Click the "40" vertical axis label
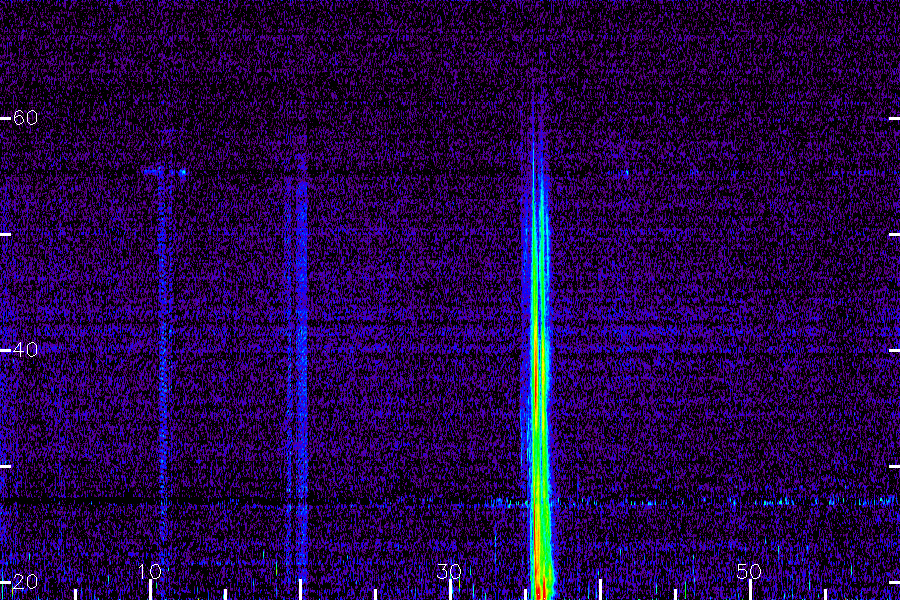This screenshot has width=900, height=600. tap(25, 350)
